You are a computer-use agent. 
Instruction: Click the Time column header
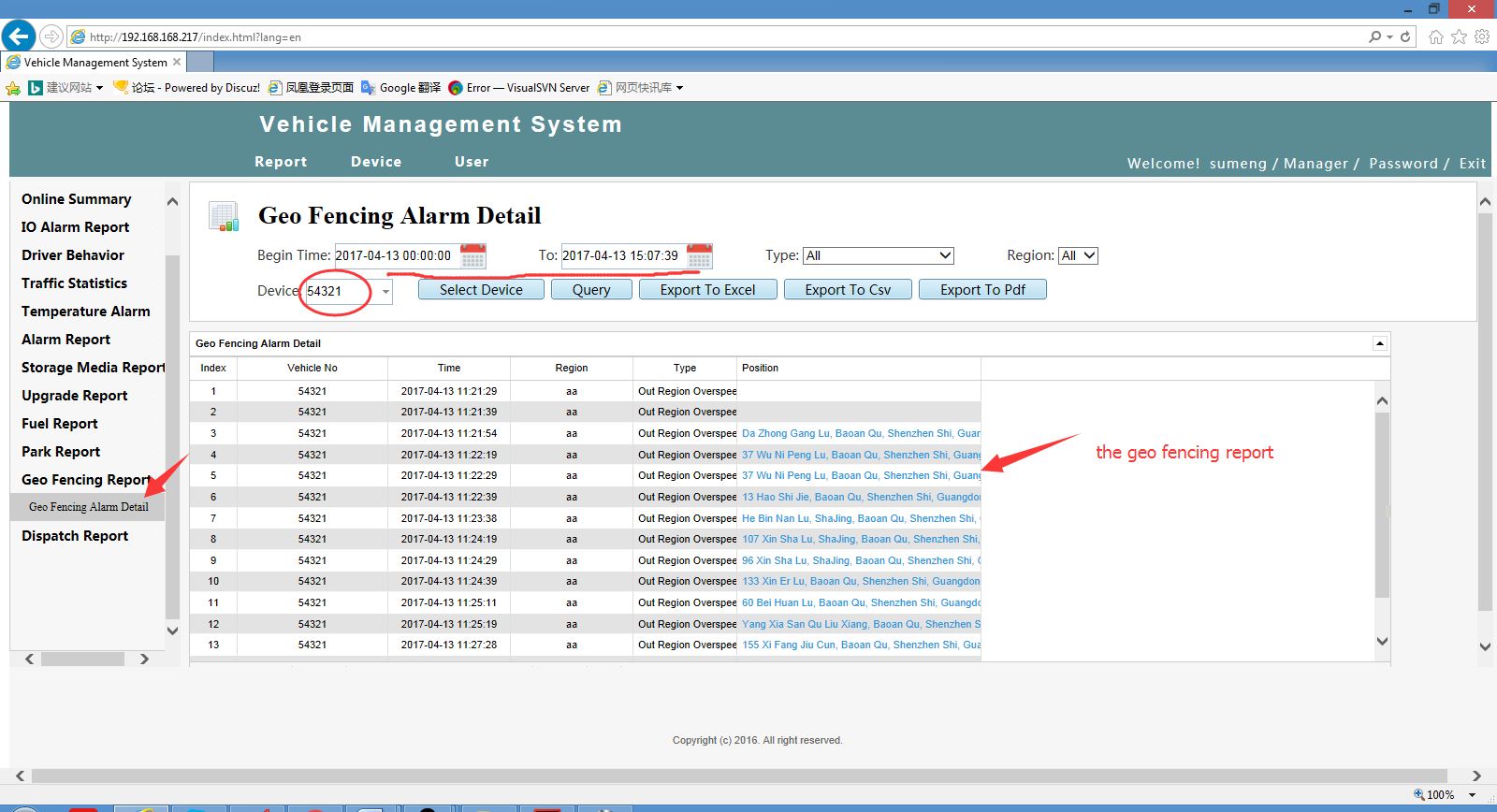tap(449, 368)
